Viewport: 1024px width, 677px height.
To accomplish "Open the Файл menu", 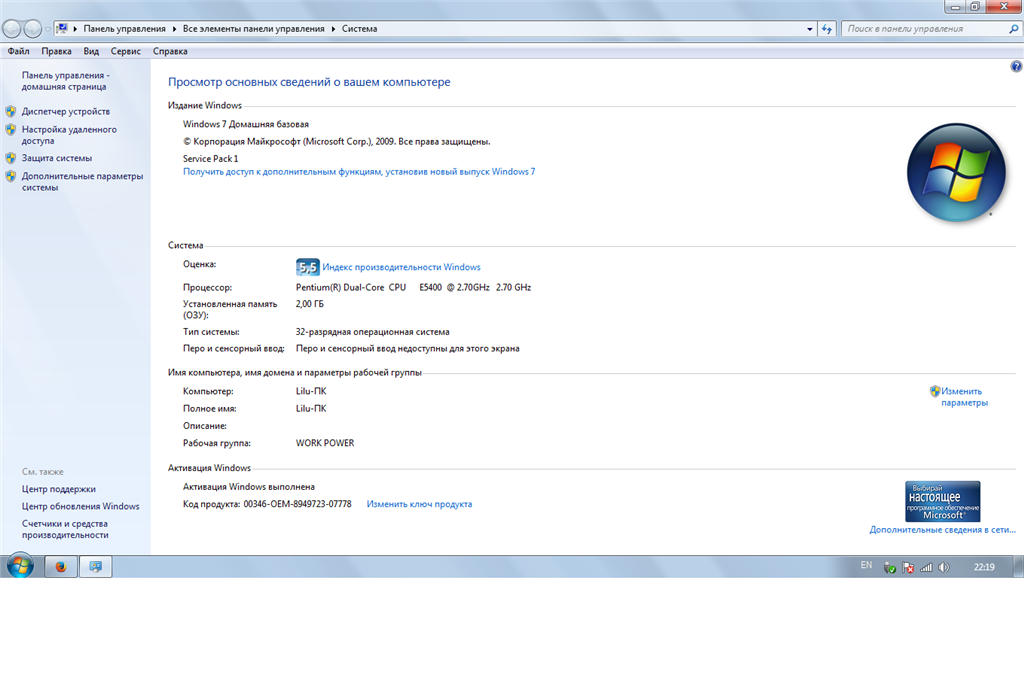I will pyautogui.click(x=18, y=51).
